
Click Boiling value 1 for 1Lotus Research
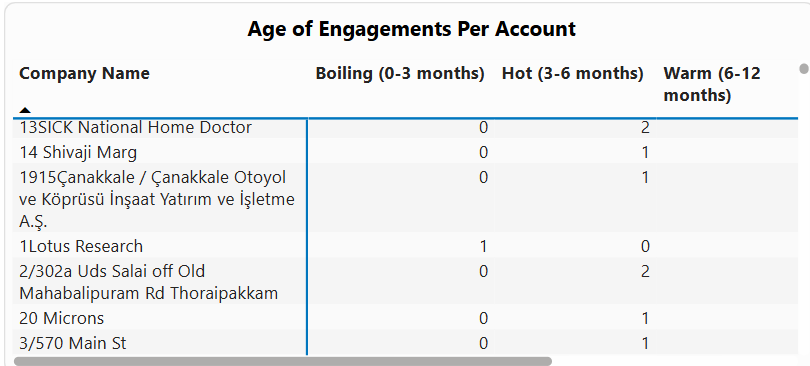tap(483, 246)
